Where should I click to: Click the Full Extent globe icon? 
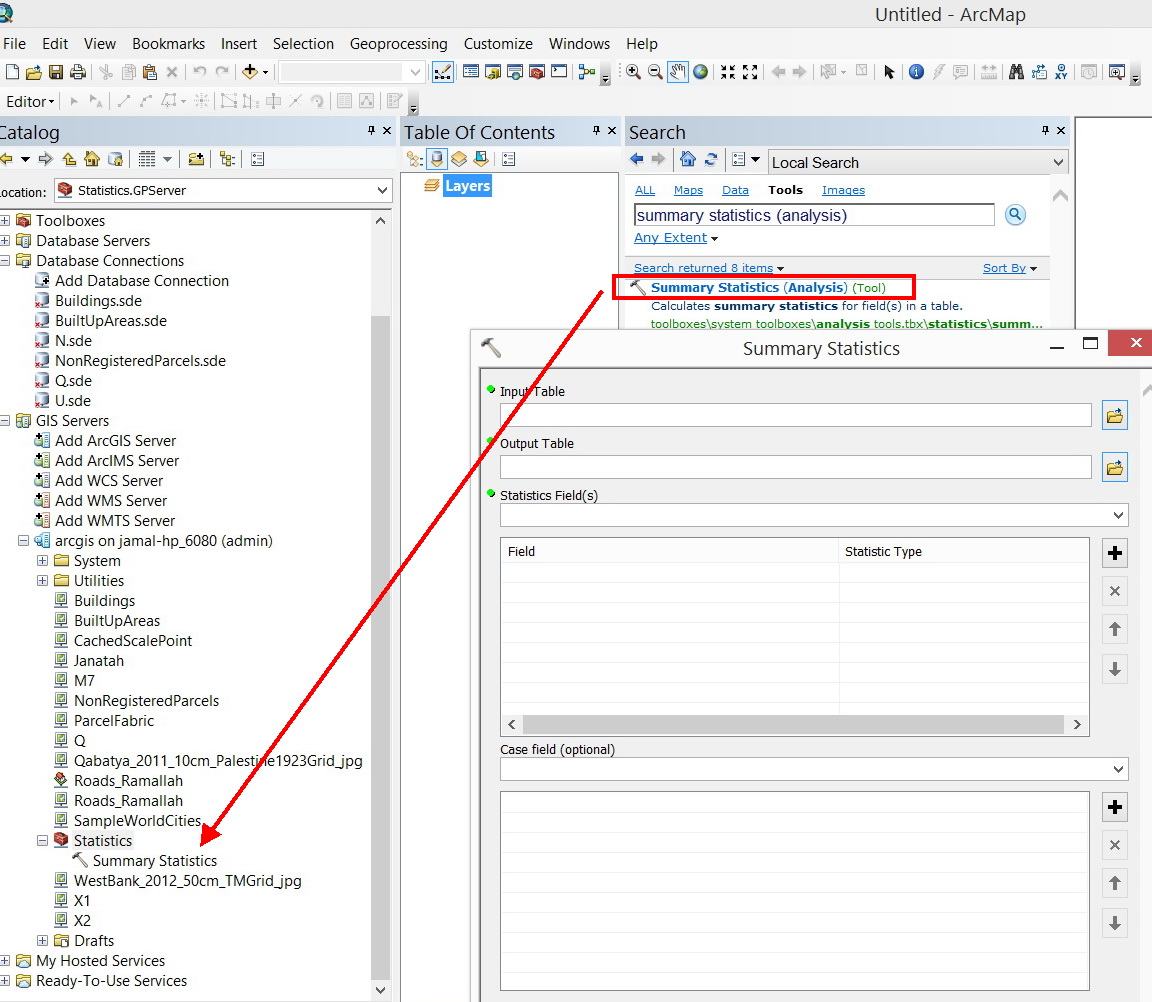point(701,72)
